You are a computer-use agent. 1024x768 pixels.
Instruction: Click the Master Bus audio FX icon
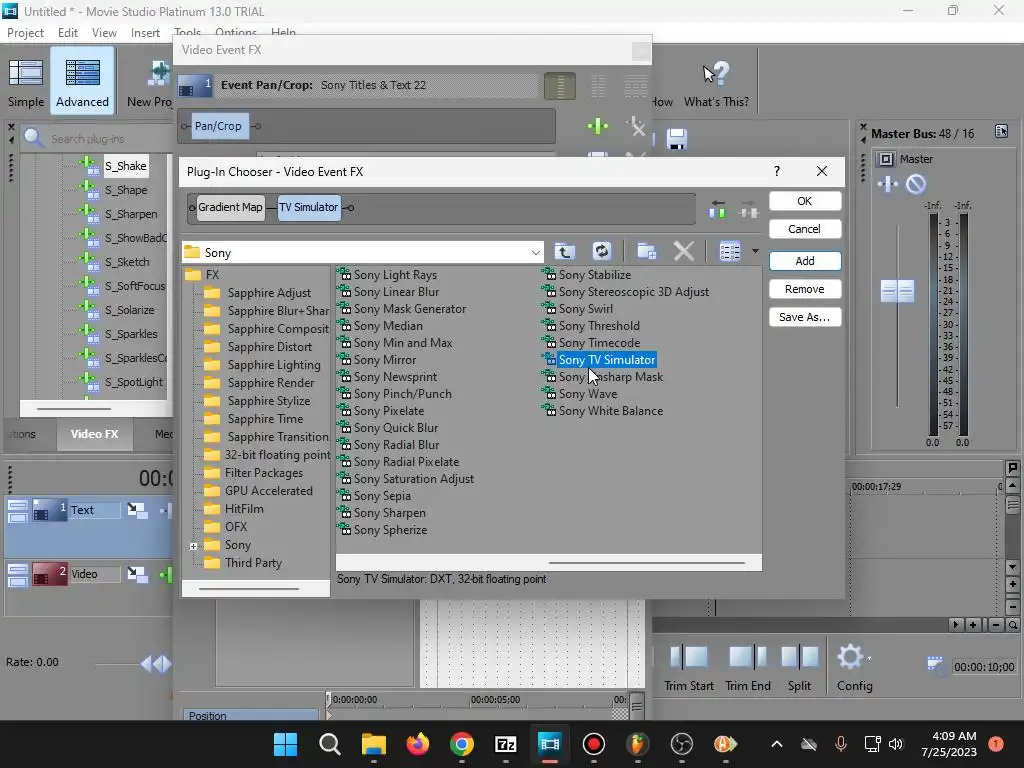coord(888,184)
